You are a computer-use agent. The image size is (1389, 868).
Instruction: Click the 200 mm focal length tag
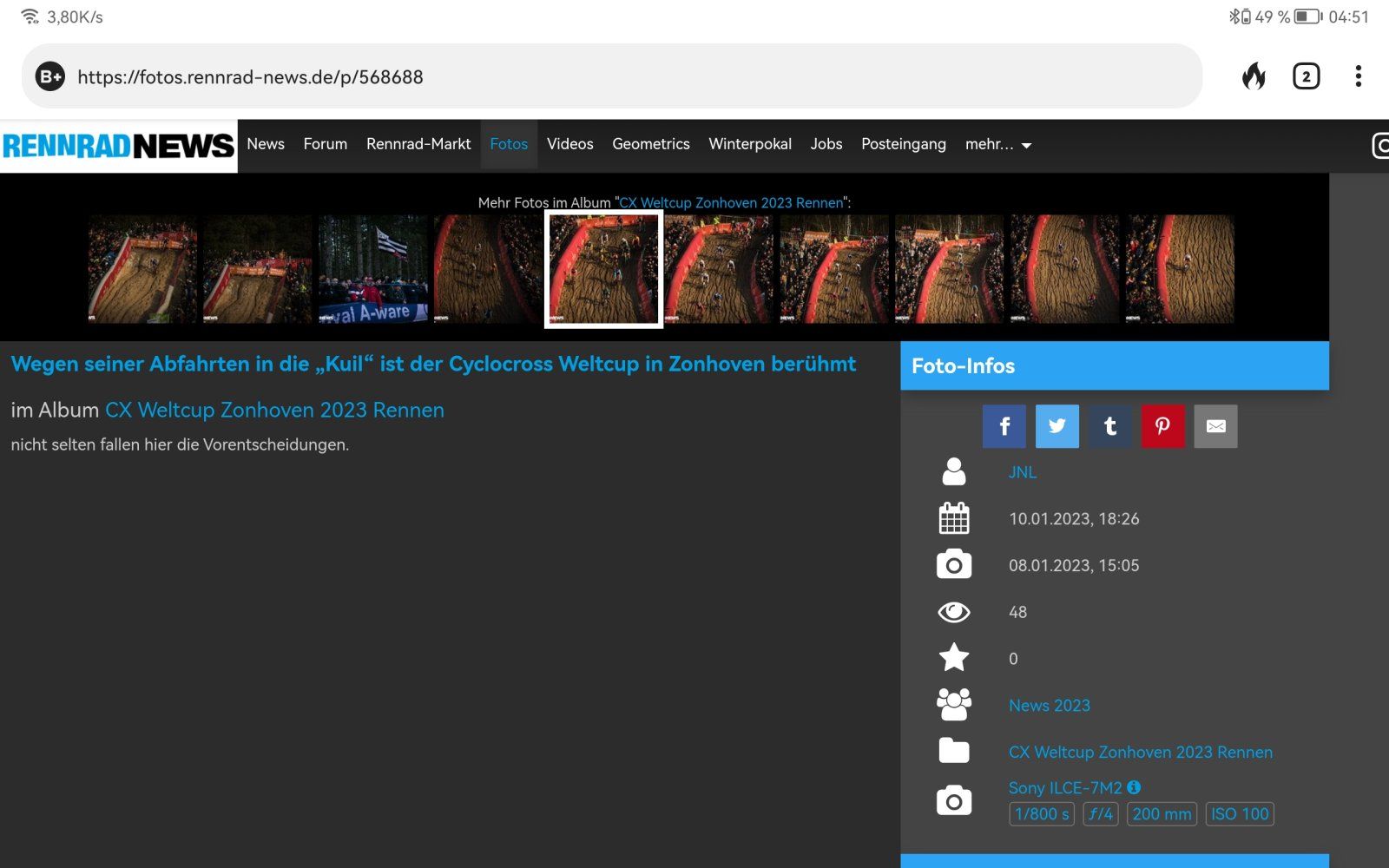1162,814
